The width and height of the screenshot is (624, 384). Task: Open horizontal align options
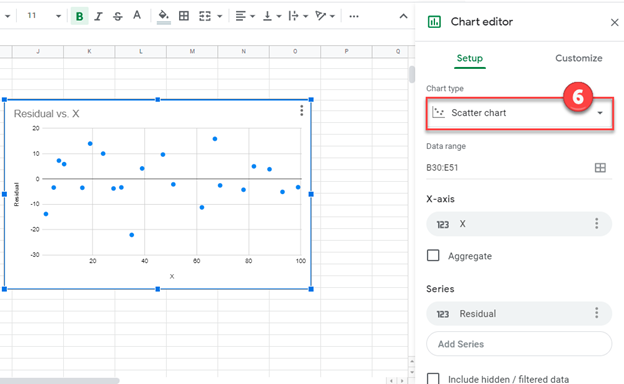tap(240, 16)
